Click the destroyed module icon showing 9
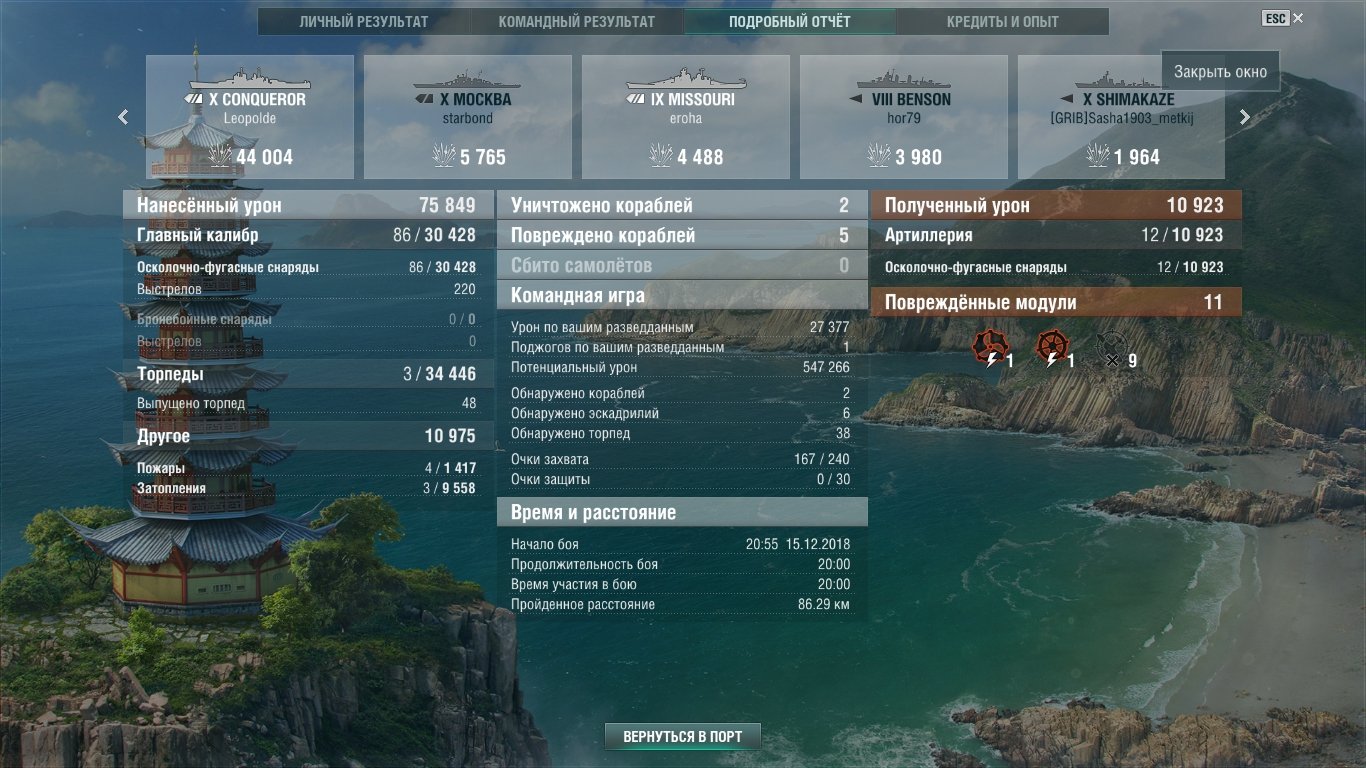The image size is (1366, 768). [x=1110, y=347]
